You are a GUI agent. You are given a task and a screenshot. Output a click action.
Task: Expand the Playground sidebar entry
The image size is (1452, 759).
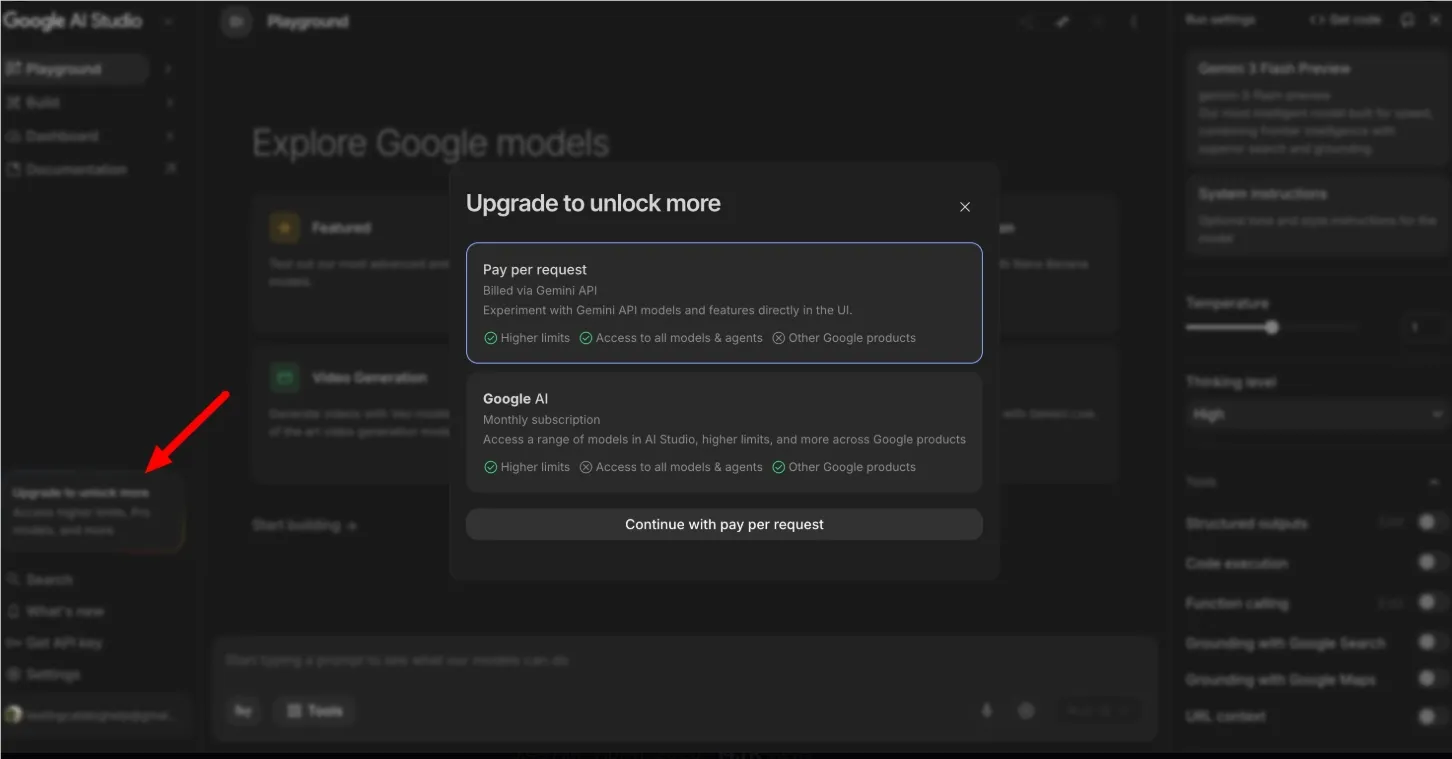pos(168,69)
